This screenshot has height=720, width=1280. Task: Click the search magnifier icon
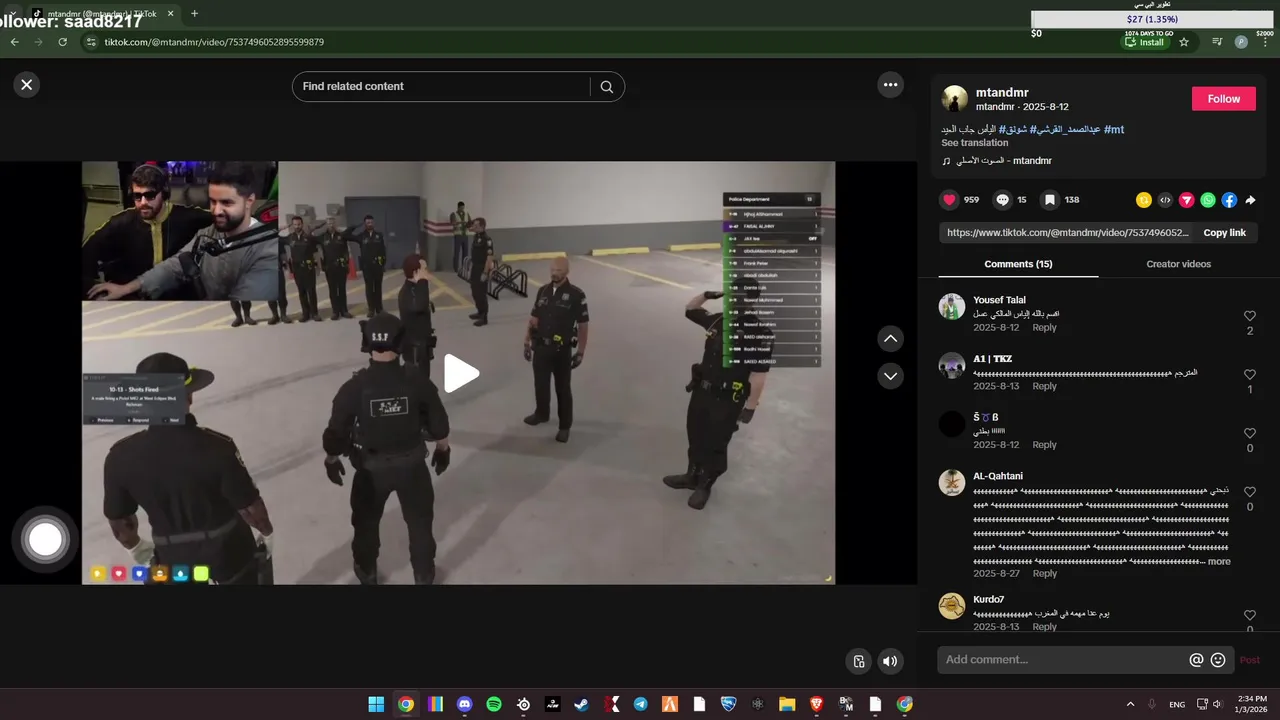coord(606,87)
